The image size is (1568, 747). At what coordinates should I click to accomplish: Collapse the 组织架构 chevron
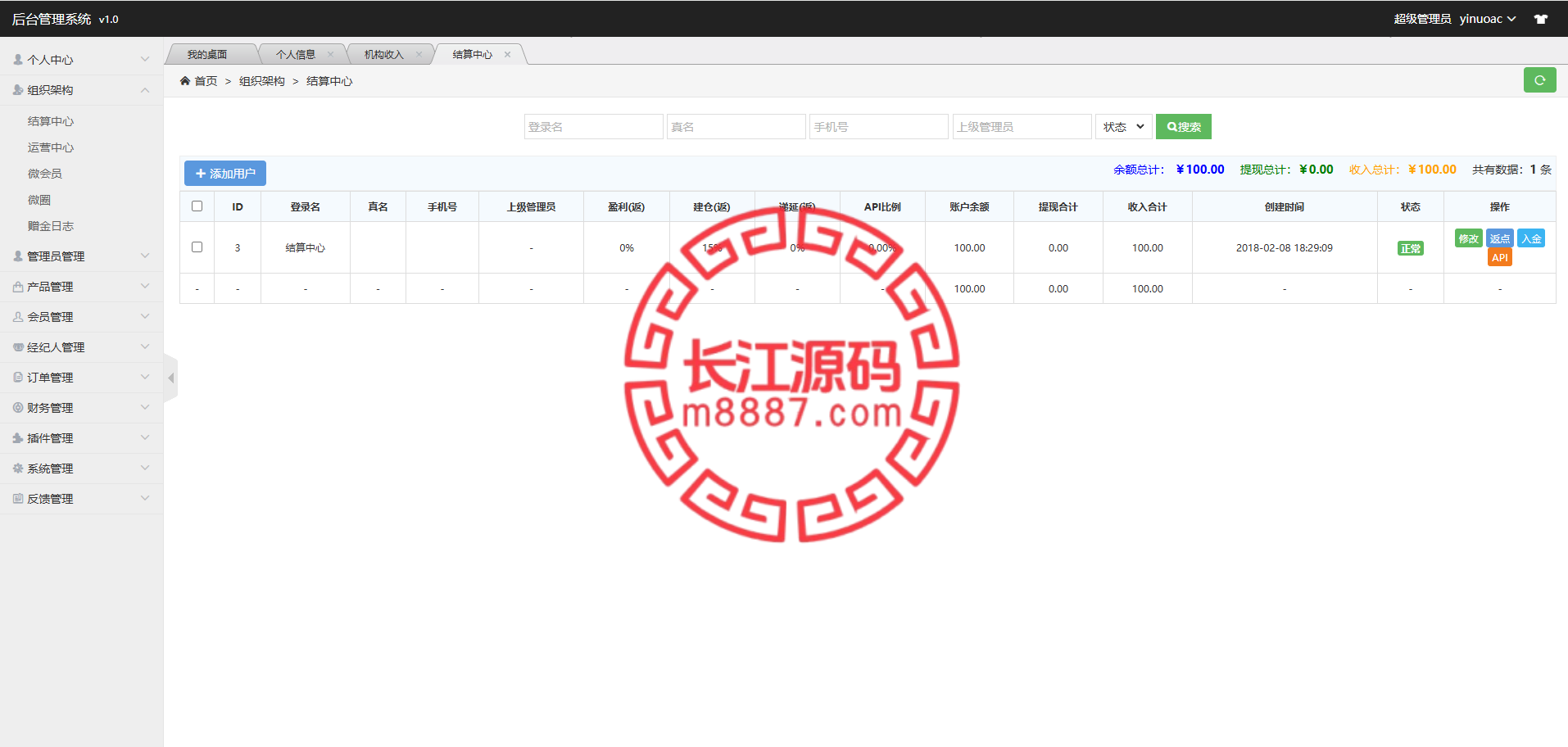tap(145, 89)
